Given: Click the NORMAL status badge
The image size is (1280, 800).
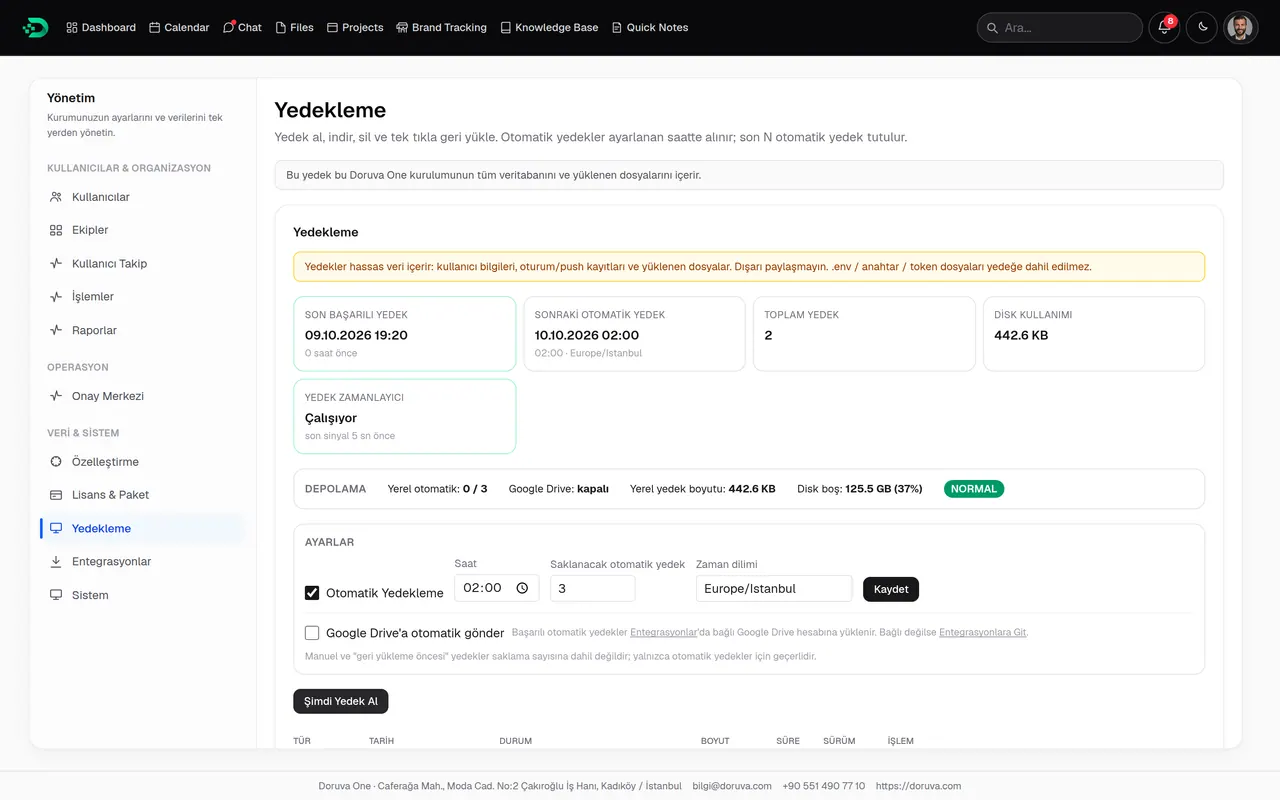Looking at the screenshot, I should (973, 489).
